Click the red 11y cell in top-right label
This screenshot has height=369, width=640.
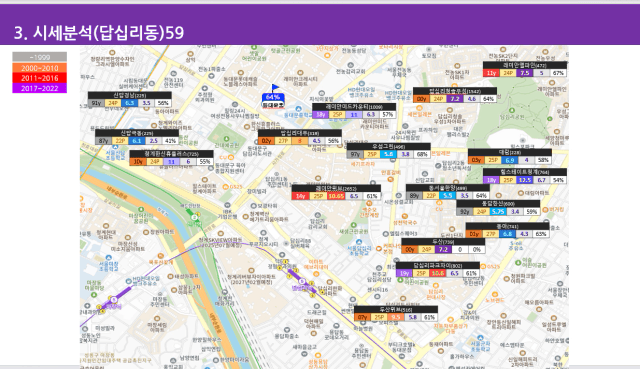pos(491,73)
